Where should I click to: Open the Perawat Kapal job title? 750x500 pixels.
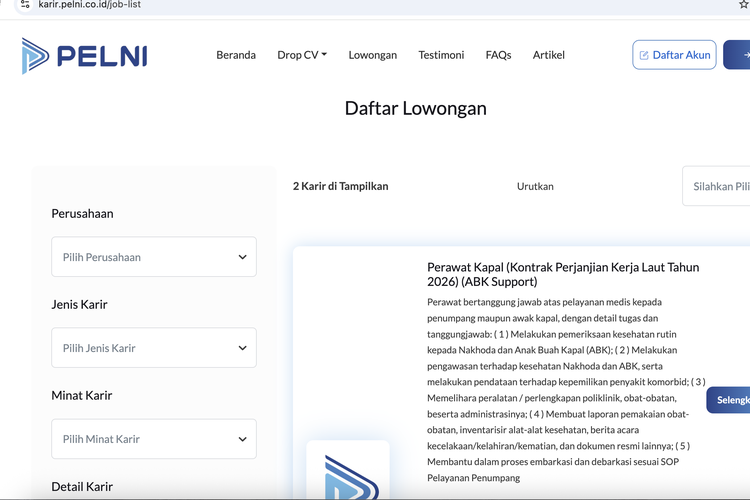563,274
